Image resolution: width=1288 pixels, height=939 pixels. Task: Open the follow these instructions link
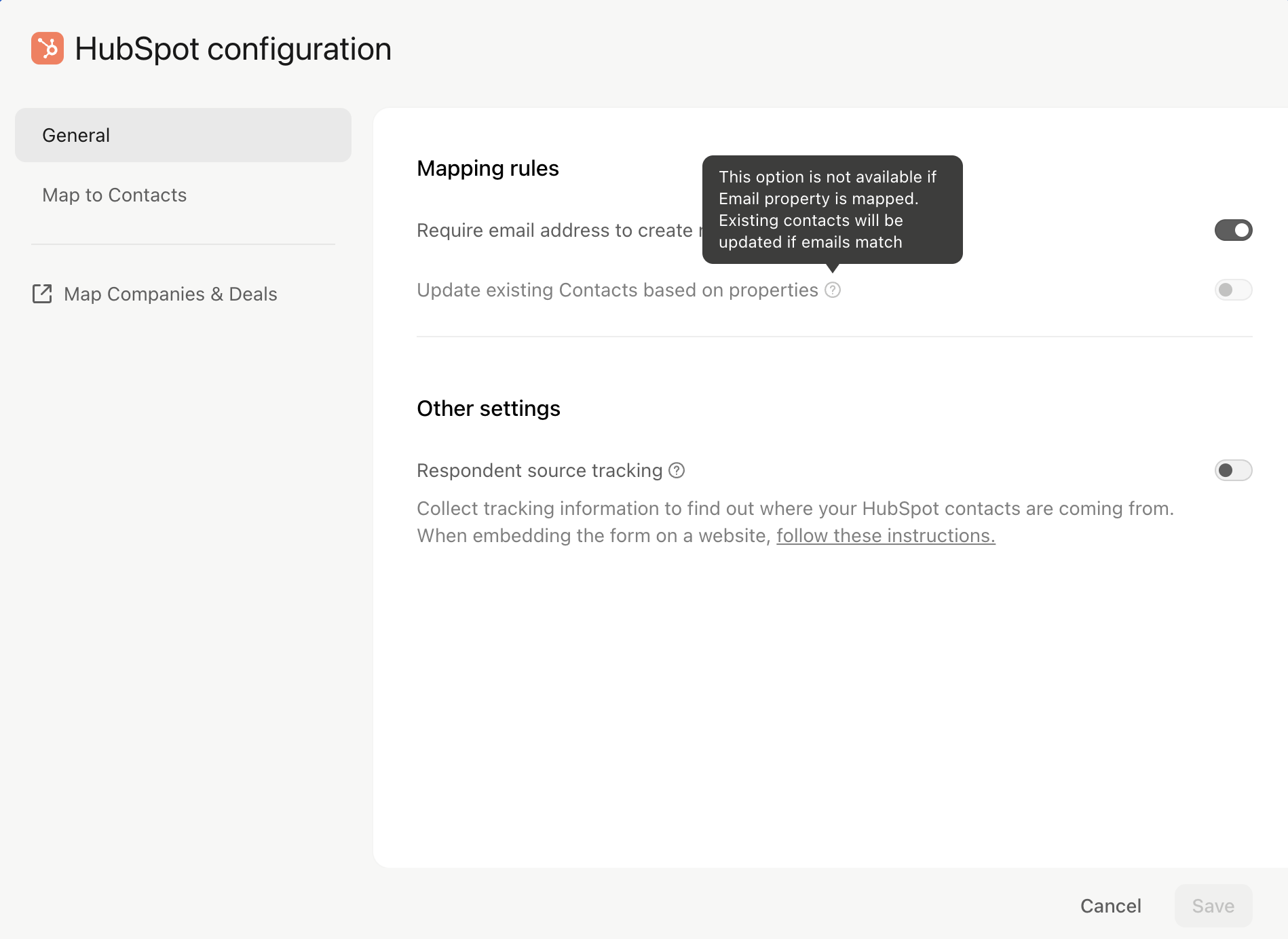(886, 535)
